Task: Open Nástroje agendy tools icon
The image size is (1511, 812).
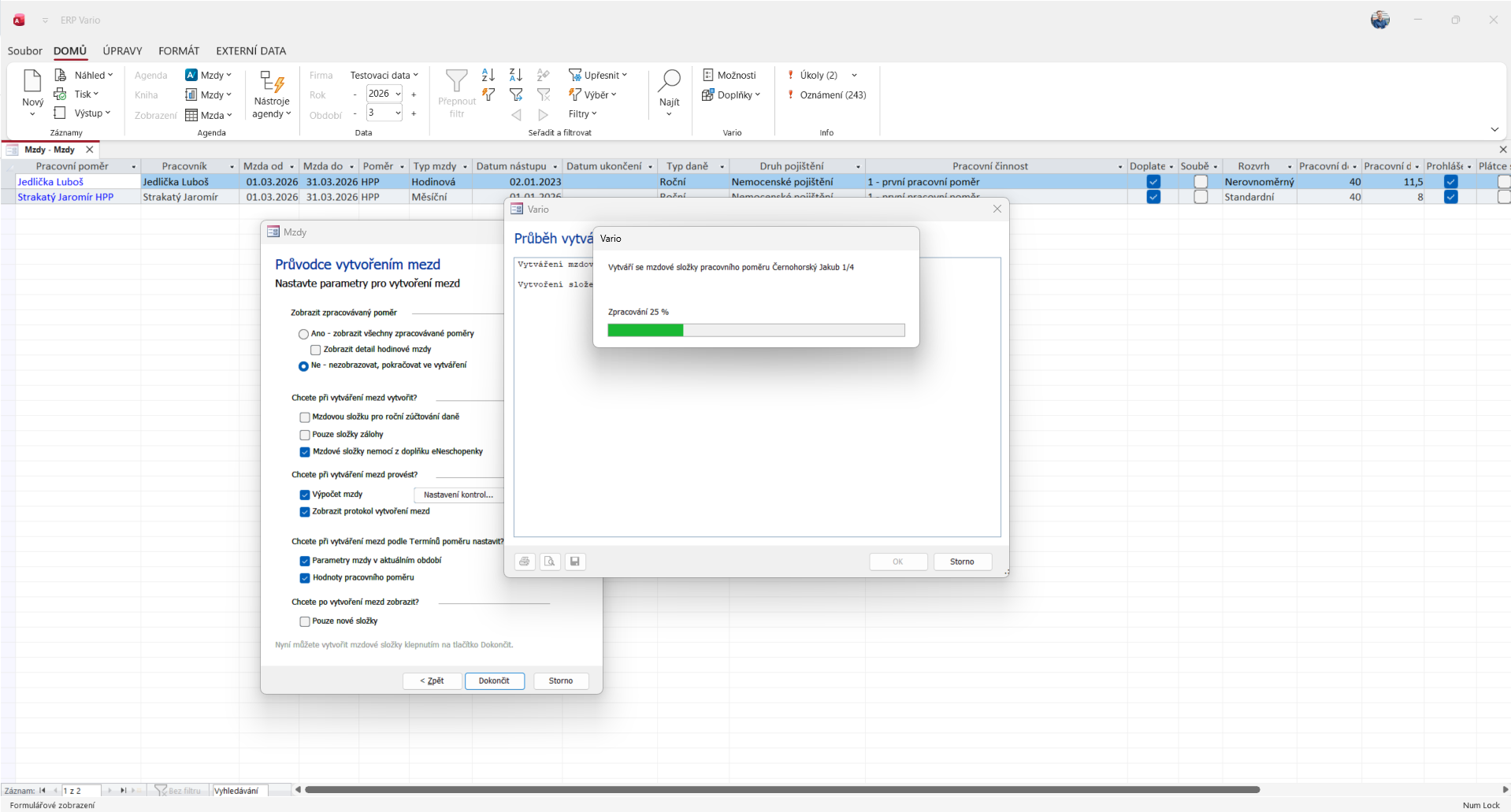Action: pos(272,82)
